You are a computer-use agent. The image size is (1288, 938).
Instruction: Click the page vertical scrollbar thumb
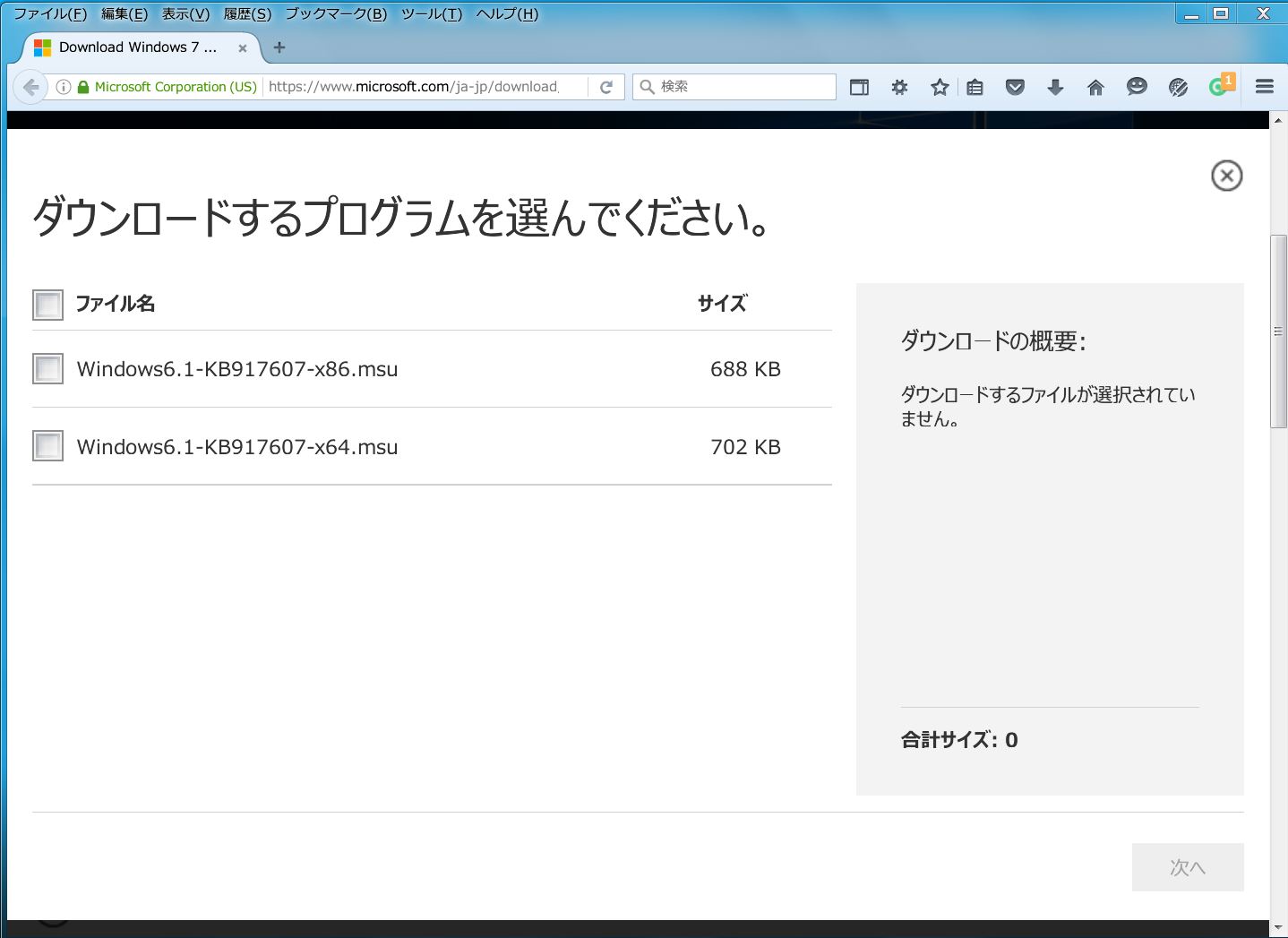point(1279,331)
